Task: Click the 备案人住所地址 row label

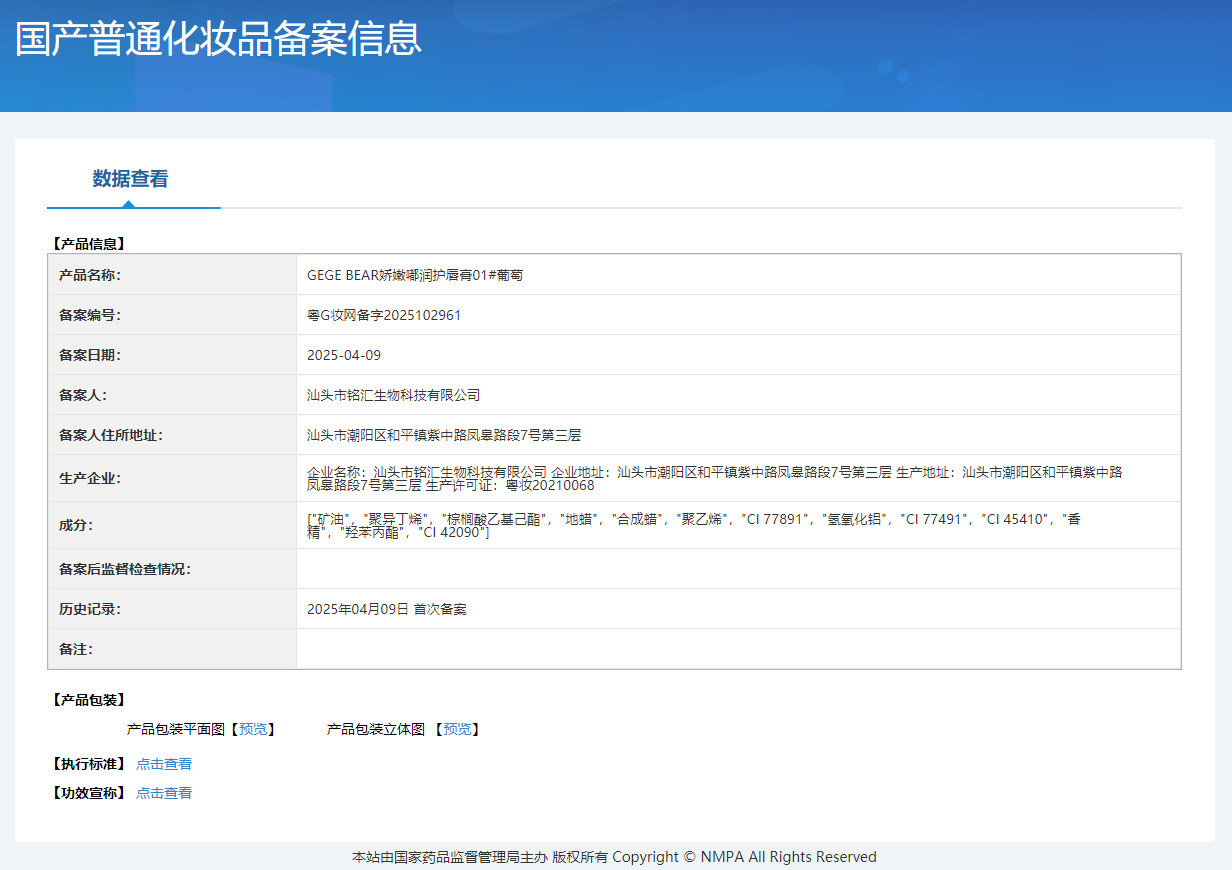Action: point(110,435)
